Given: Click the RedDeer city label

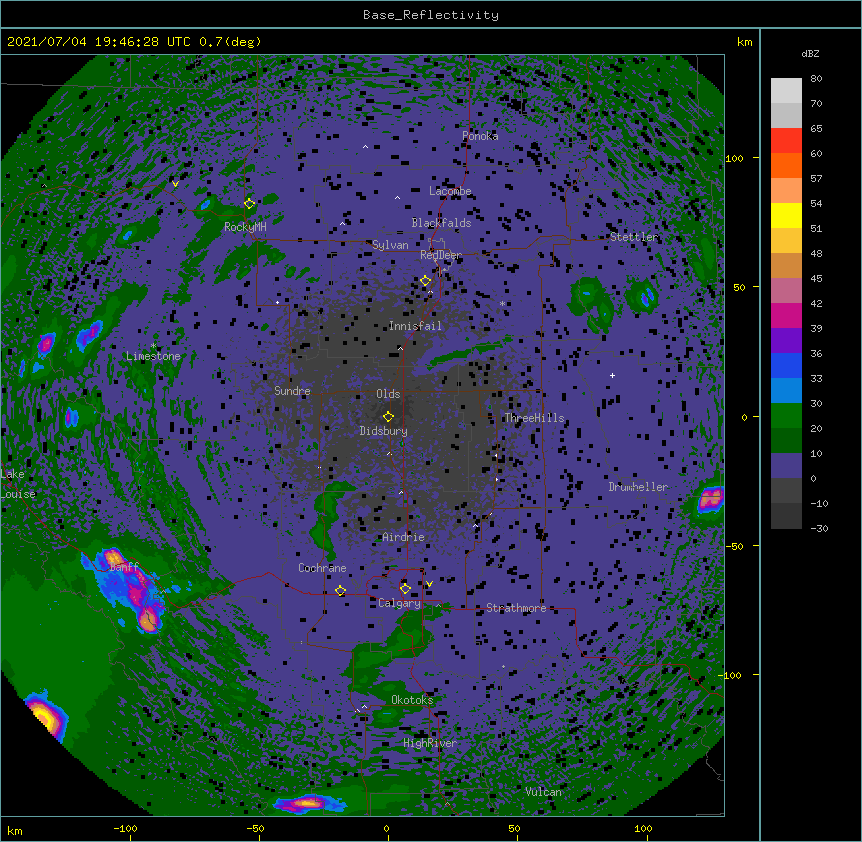Looking at the screenshot, I should [x=441, y=255].
